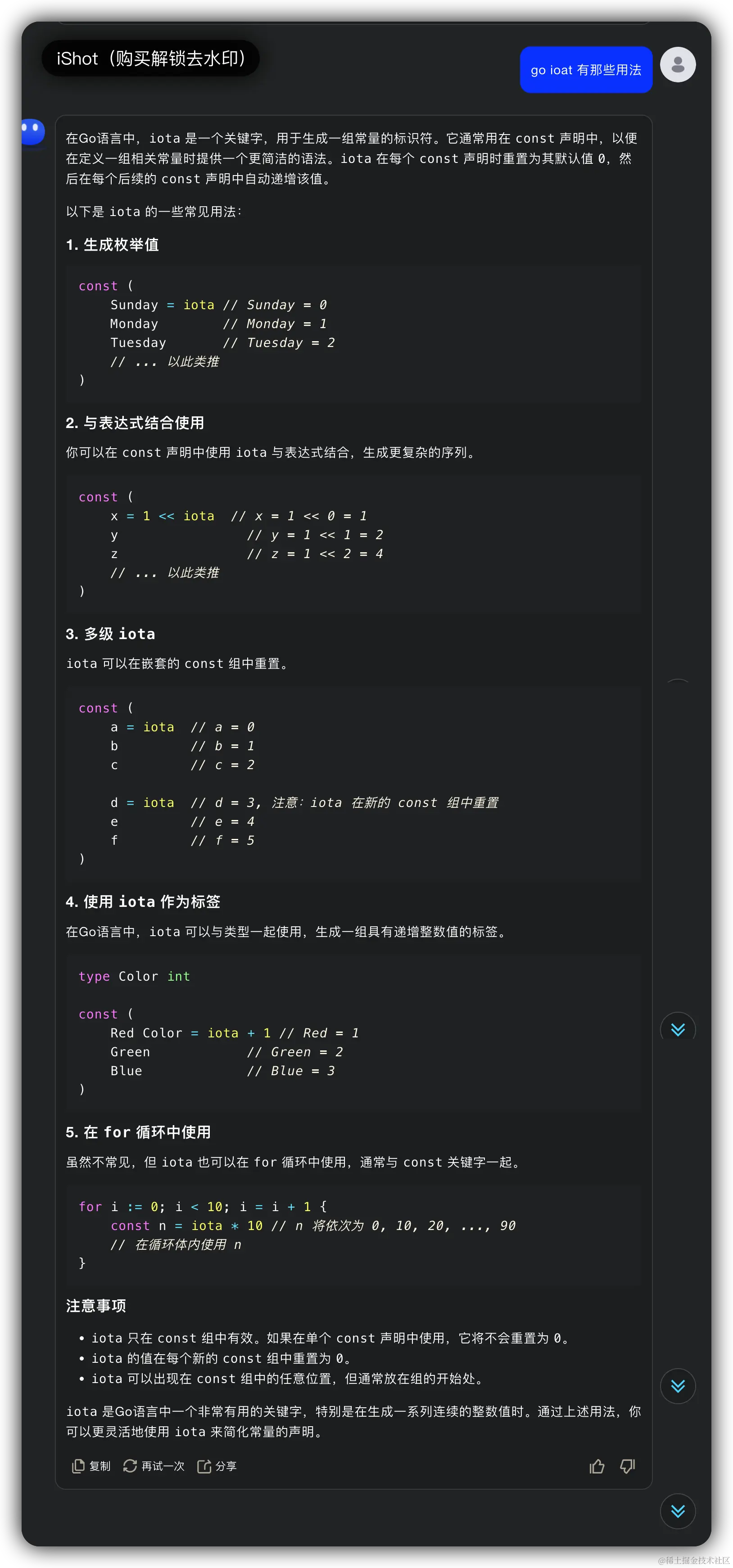This screenshot has height=1568, width=733.
Task: Click the retry (再试一次) icon
Action: [130, 1466]
